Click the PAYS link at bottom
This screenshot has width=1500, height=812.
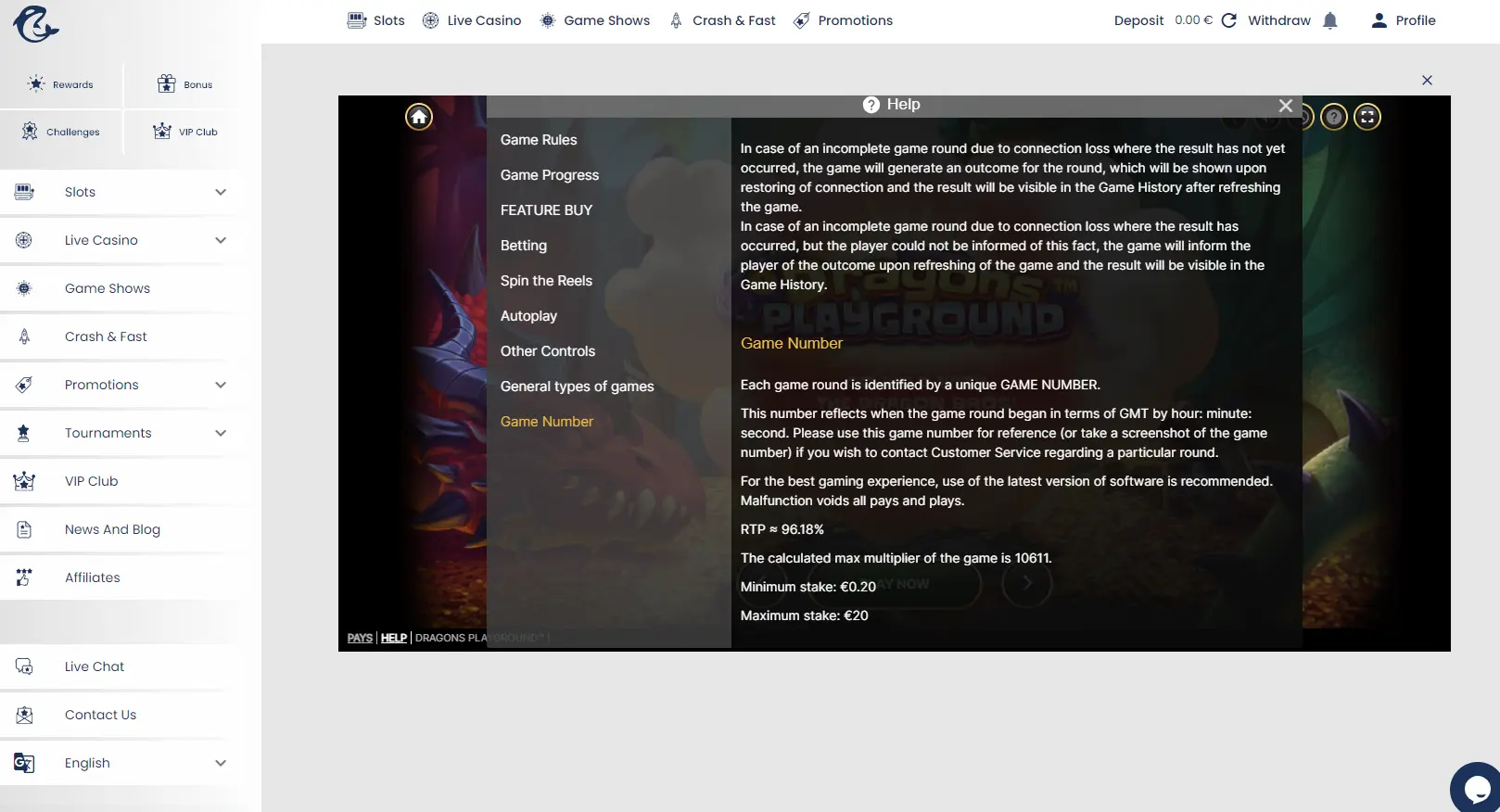360,638
